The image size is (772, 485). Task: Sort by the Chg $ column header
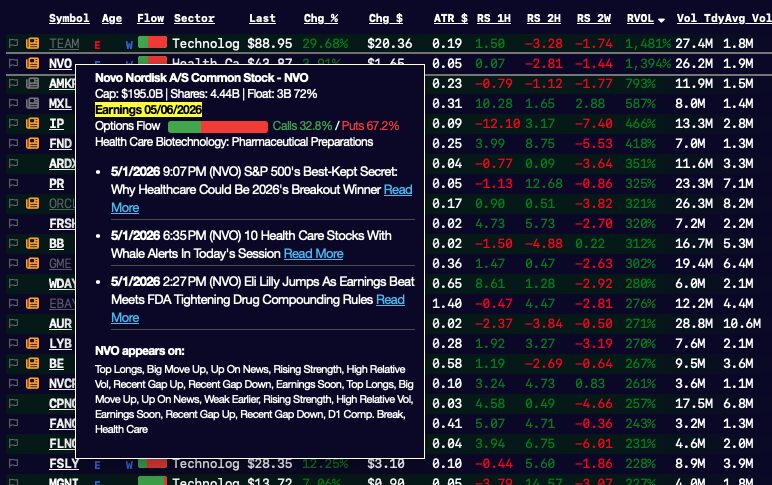(x=386, y=18)
